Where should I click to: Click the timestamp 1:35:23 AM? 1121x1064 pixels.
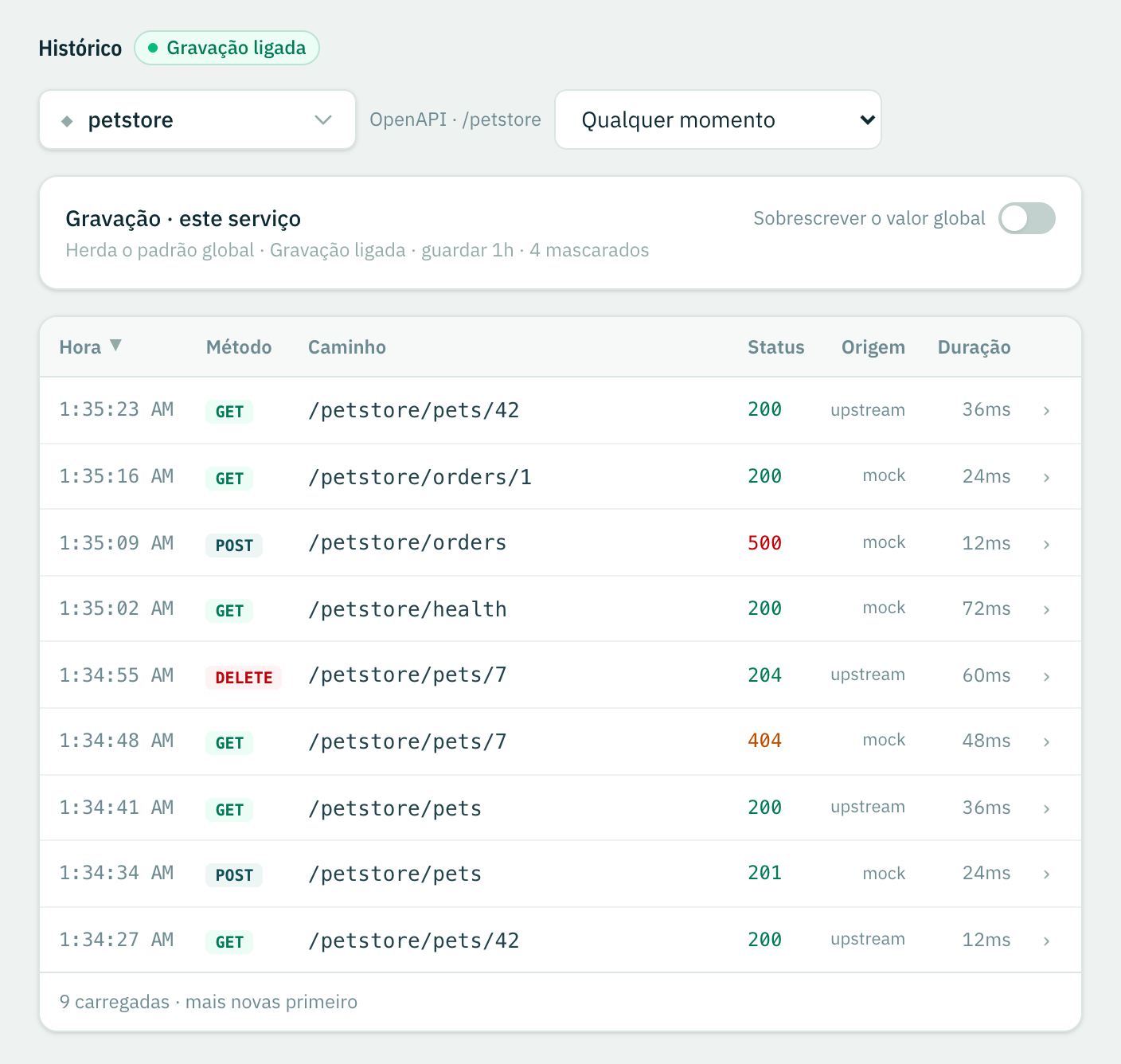point(116,409)
